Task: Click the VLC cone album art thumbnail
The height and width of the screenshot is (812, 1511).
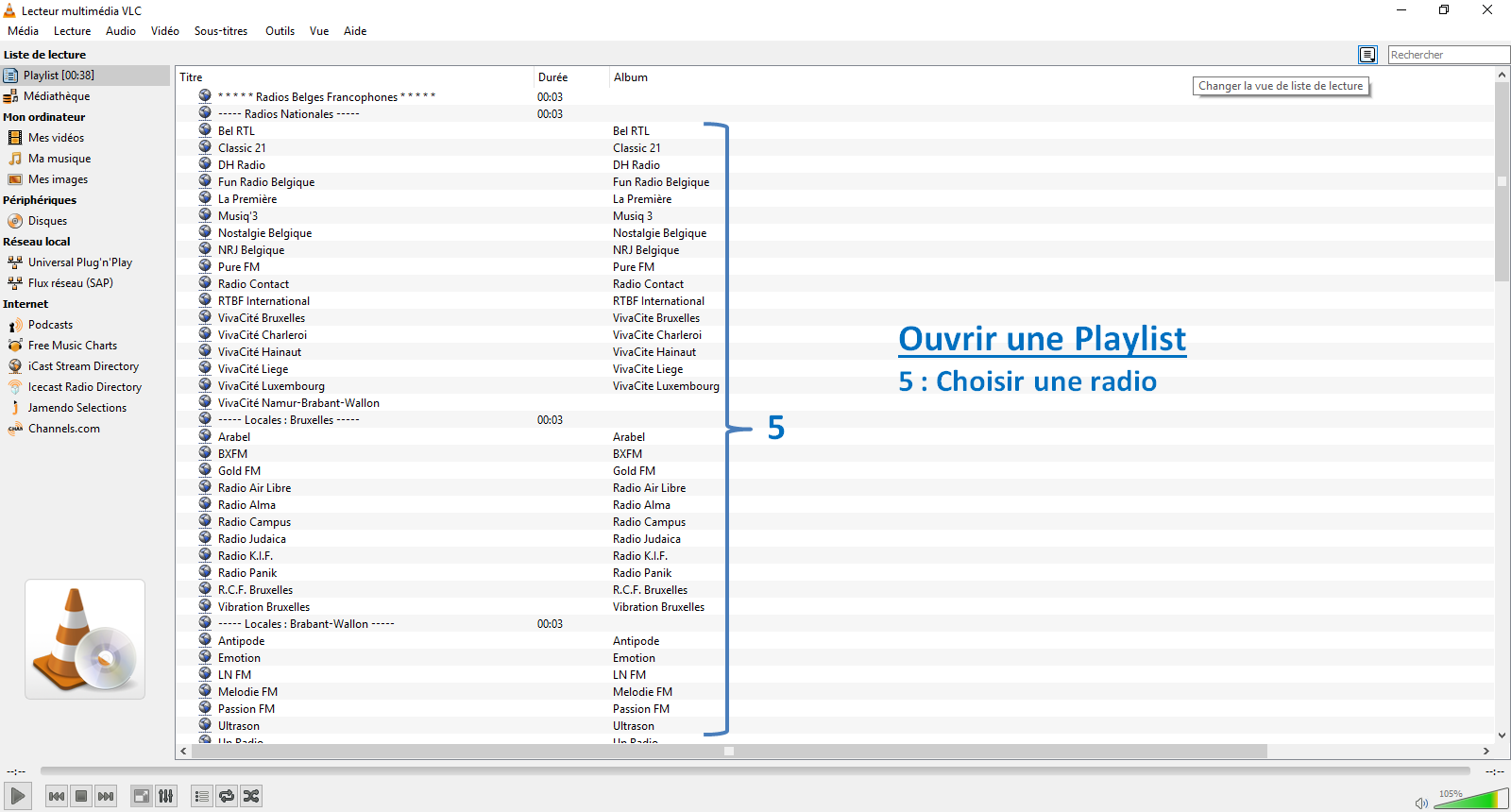Action: click(85, 639)
